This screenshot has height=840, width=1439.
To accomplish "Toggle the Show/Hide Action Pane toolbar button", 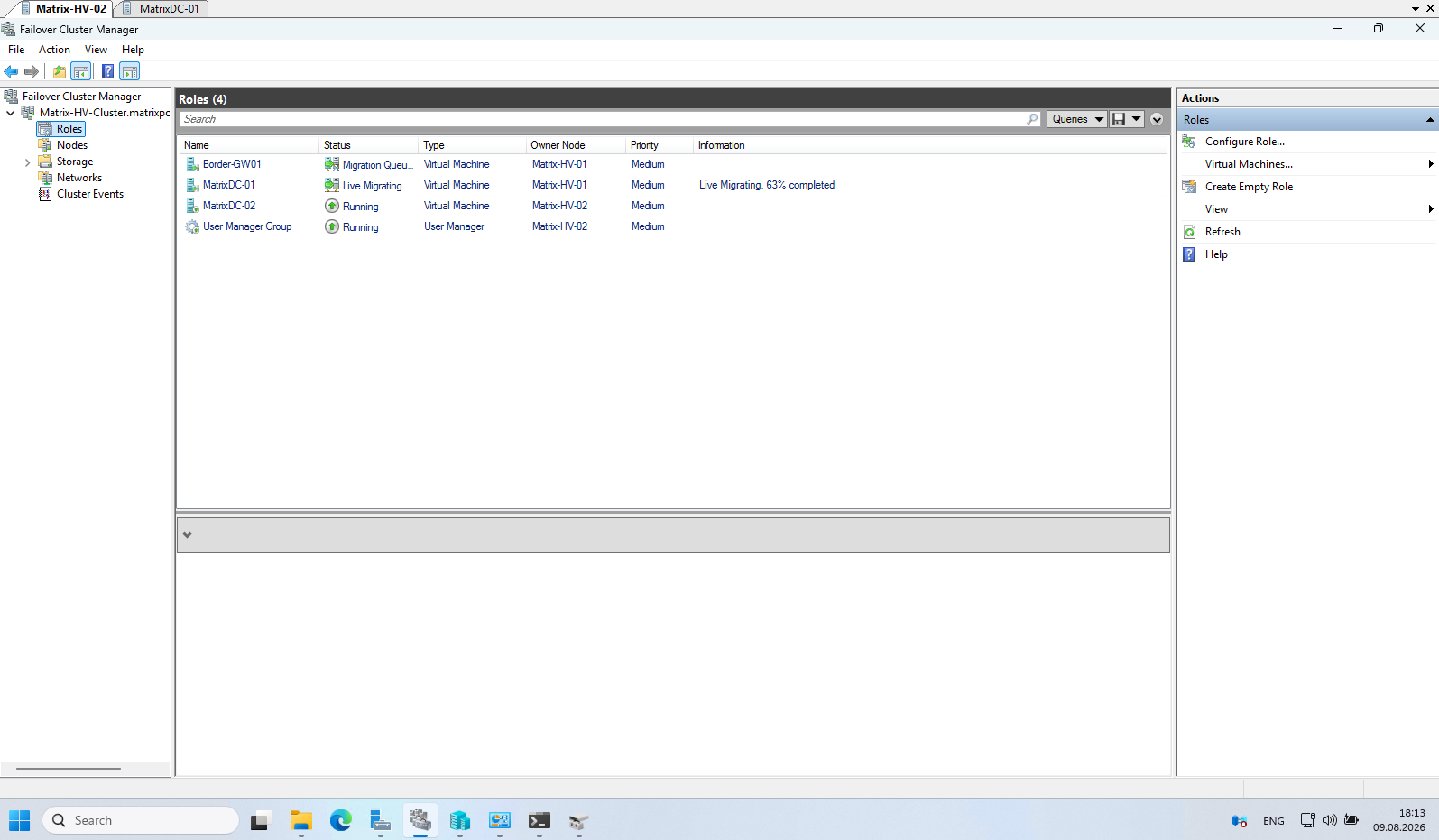I will coord(130,71).
